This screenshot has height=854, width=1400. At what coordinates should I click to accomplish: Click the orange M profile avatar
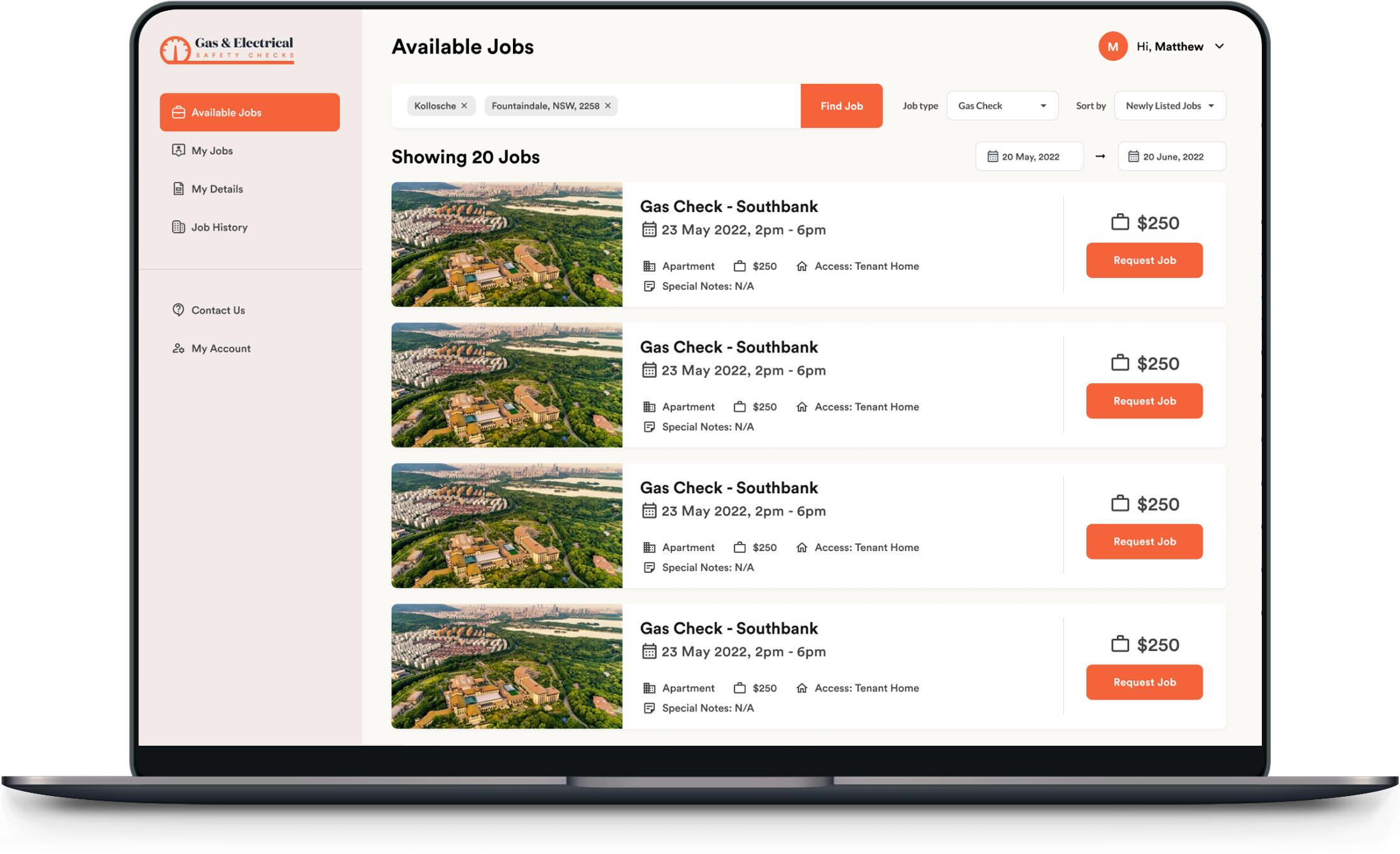coord(1112,46)
